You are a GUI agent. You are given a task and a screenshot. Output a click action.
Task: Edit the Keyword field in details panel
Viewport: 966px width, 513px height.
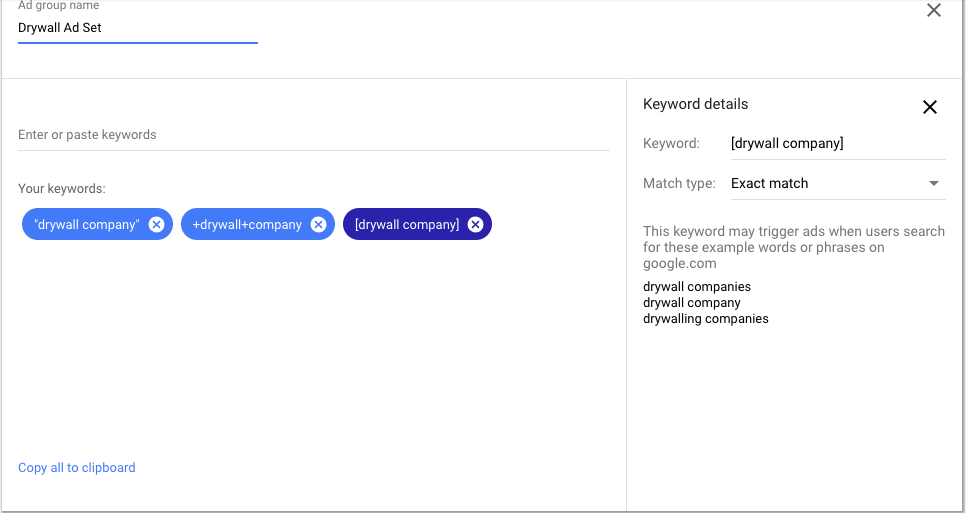click(838, 143)
